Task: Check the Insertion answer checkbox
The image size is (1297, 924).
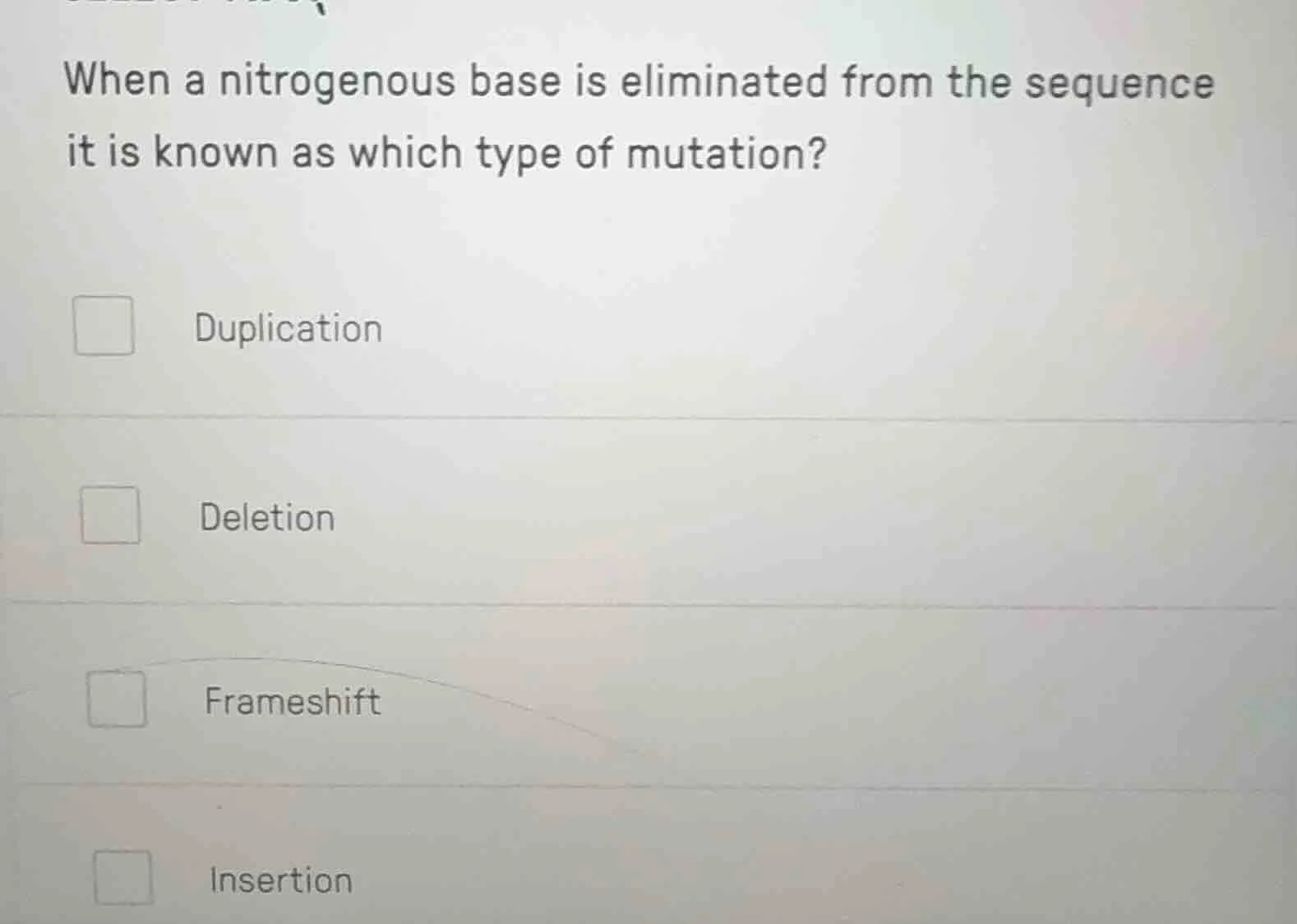Action: click(x=124, y=880)
